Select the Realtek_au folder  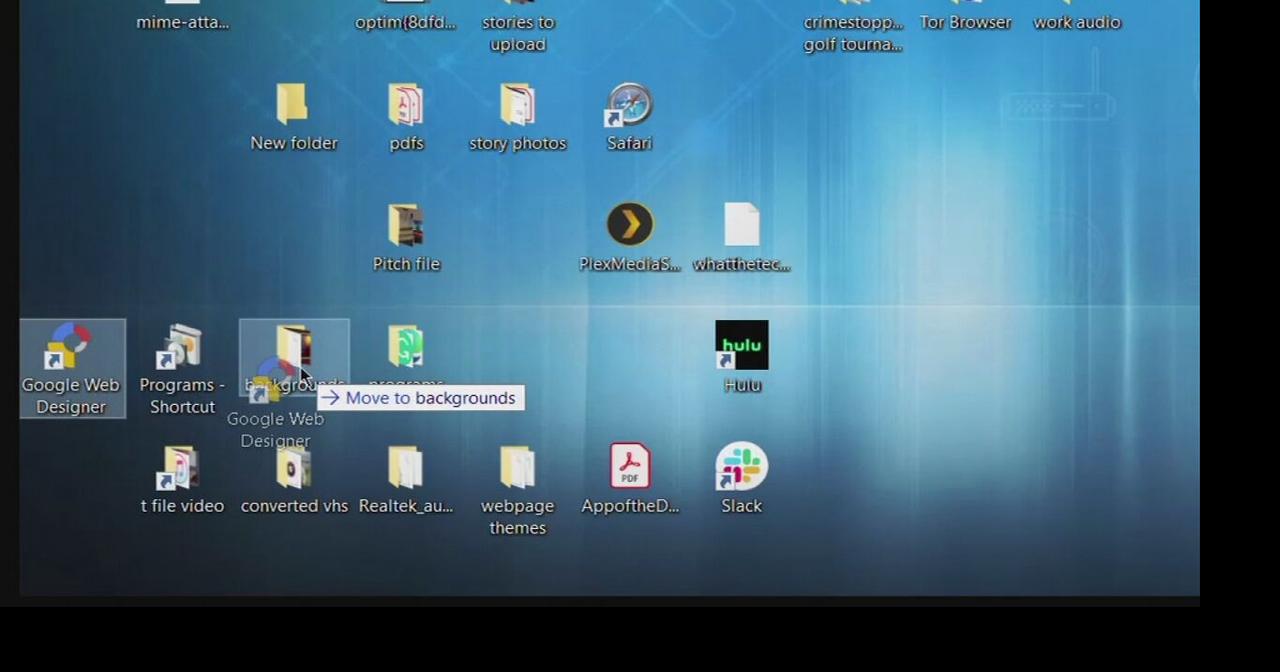point(405,467)
